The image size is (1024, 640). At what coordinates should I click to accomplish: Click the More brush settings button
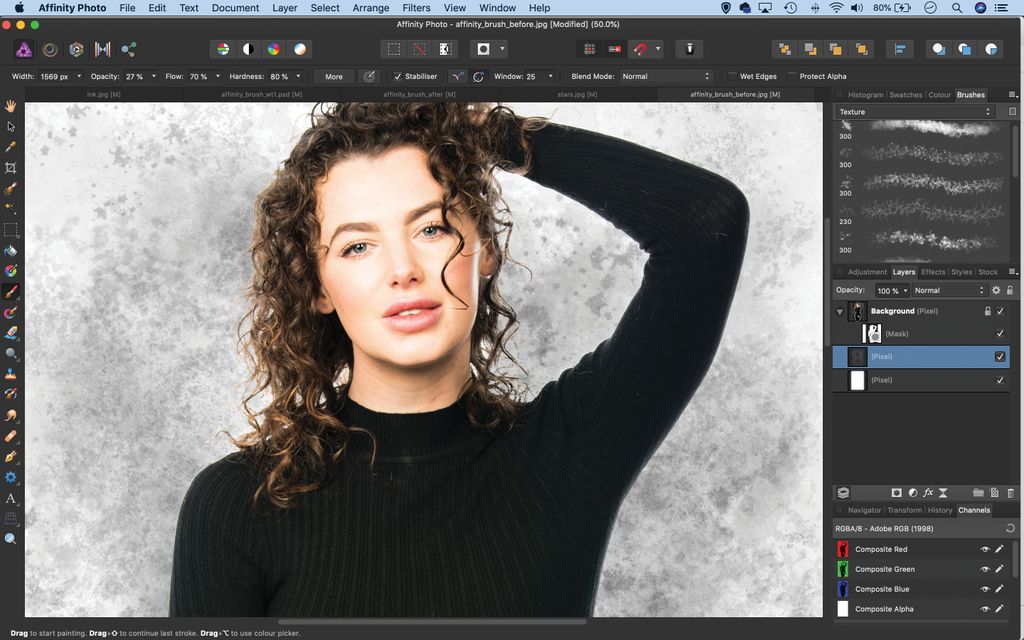point(334,76)
